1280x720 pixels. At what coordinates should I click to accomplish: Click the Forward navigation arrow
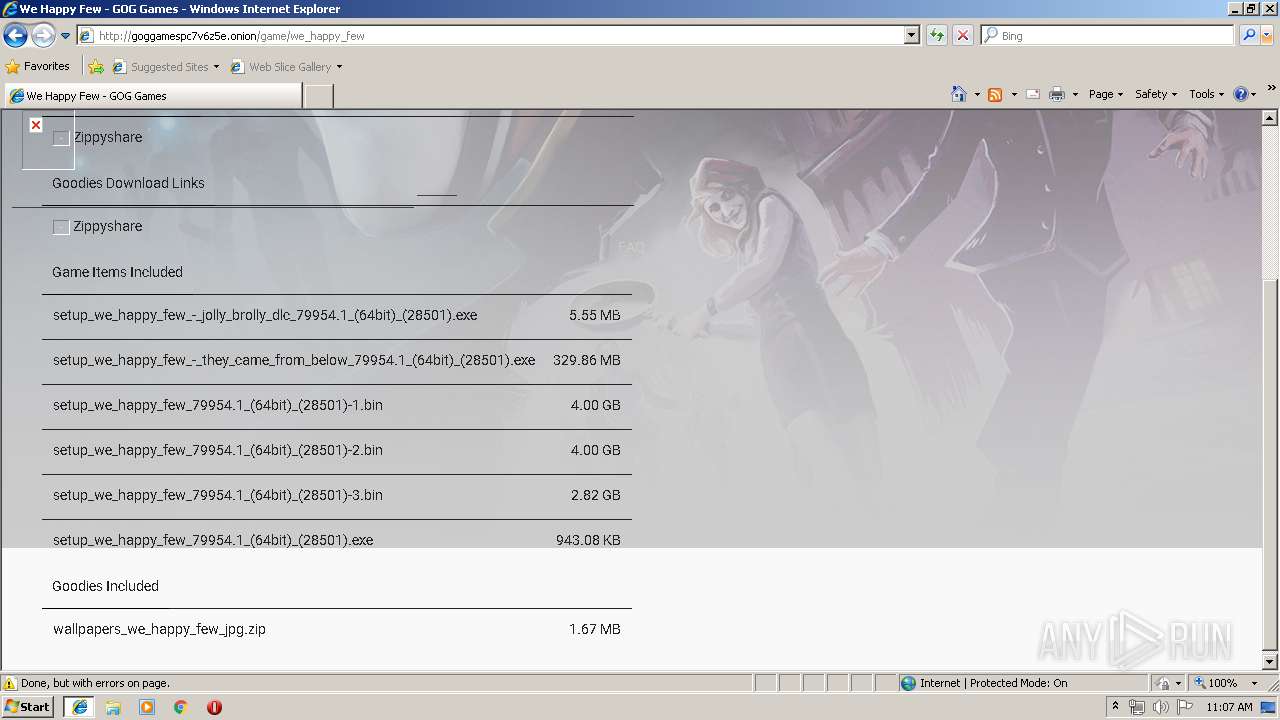[x=43, y=36]
